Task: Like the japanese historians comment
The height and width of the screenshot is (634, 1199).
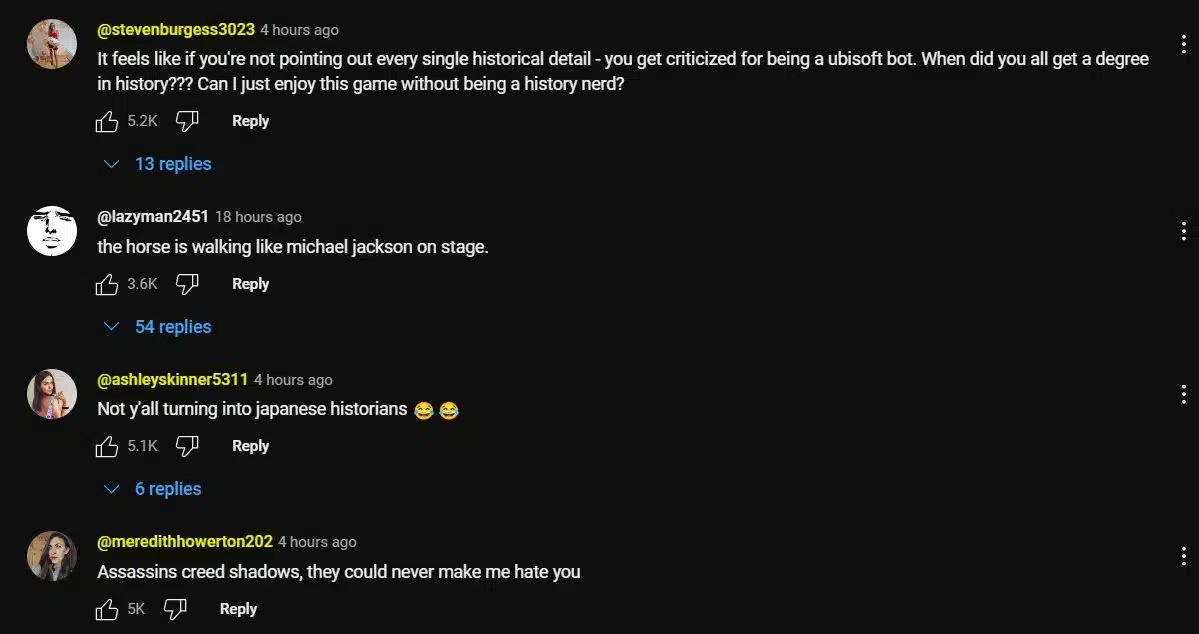Action: point(106,446)
